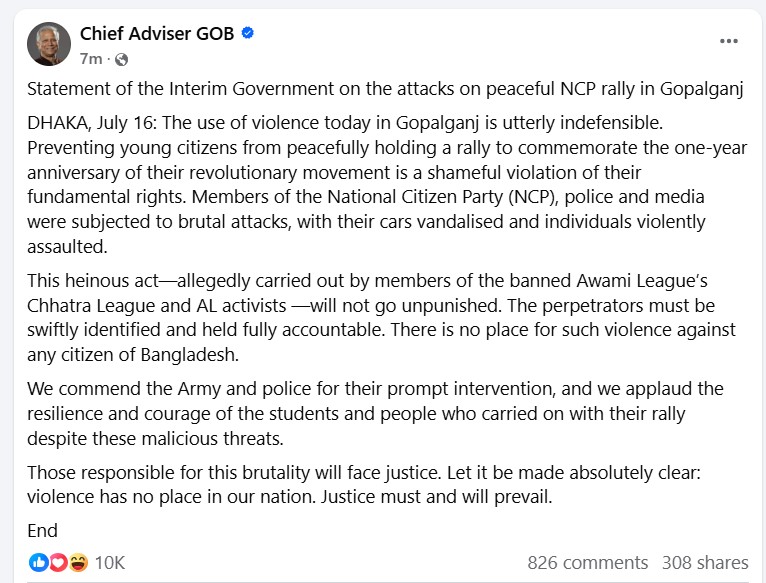View the 10K reactions list
This screenshot has width=766, height=583.
(110, 562)
